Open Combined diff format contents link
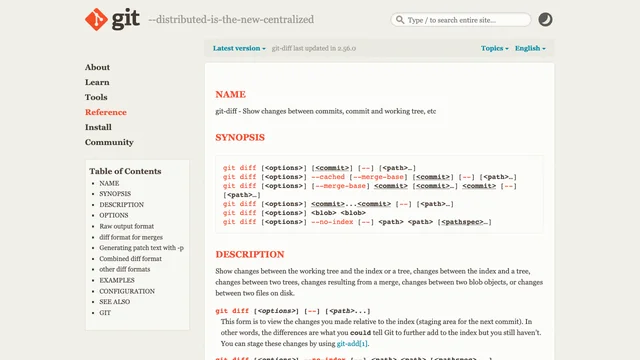640x360 pixels. click(131, 259)
